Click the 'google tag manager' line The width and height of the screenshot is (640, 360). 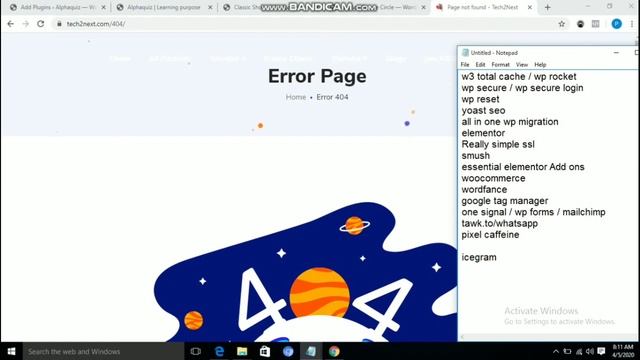505,201
